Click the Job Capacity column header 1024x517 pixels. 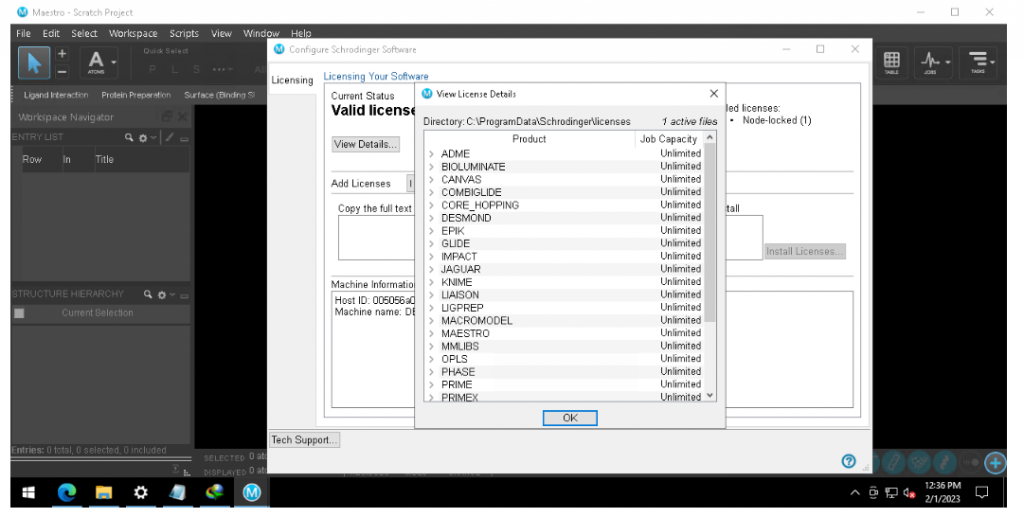coord(669,139)
